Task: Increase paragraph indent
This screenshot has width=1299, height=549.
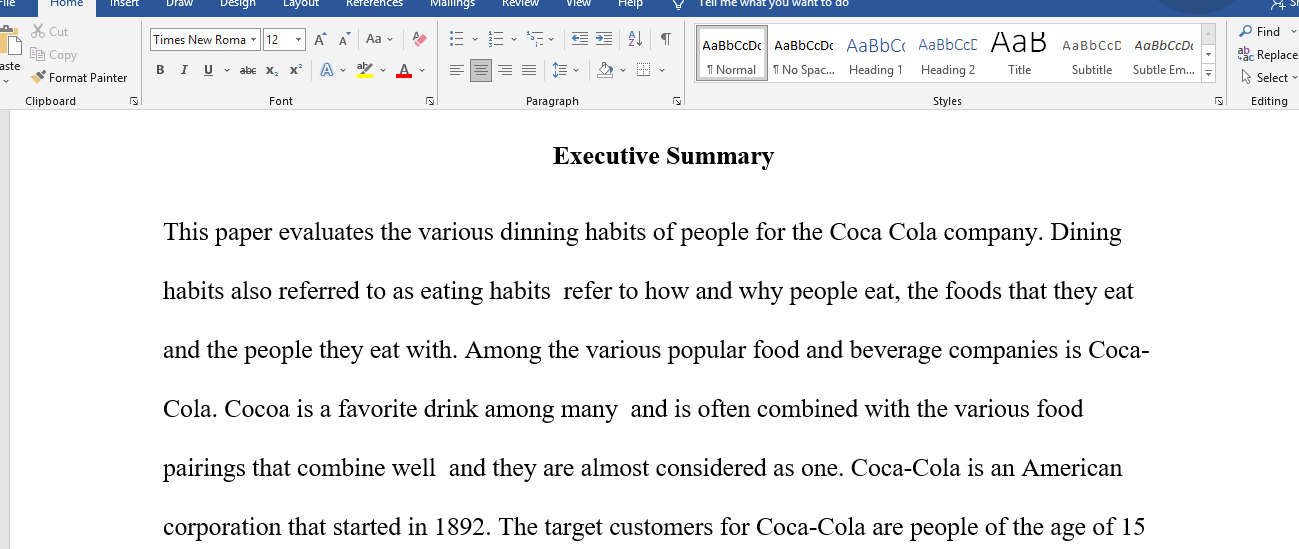Action: pyautogui.click(x=604, y=39)
